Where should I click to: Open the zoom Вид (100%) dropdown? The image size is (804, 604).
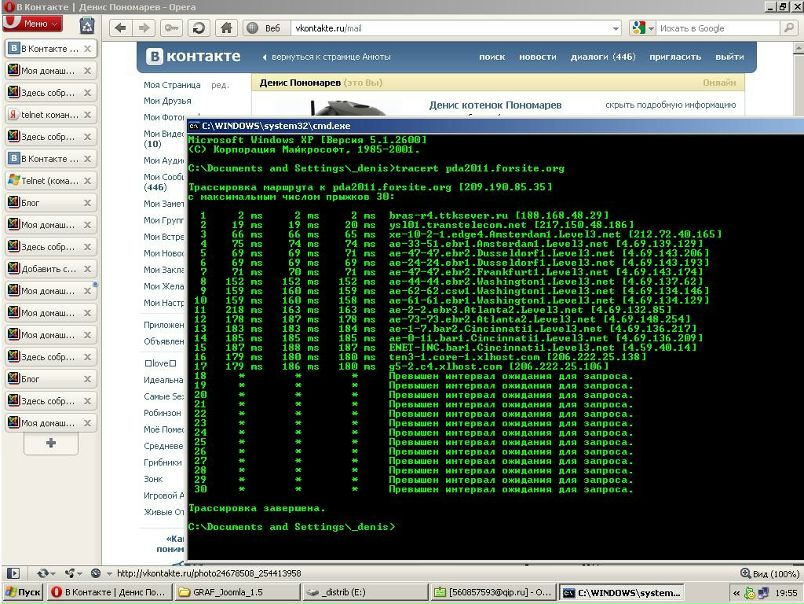tap(769, 573)
